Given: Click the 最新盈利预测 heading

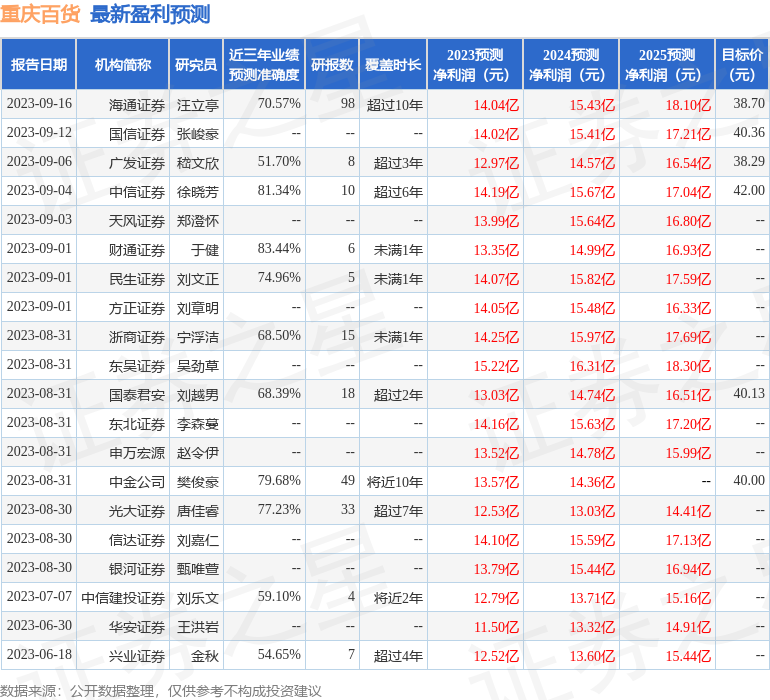Looking at the screenshot, I should point(150,14).
